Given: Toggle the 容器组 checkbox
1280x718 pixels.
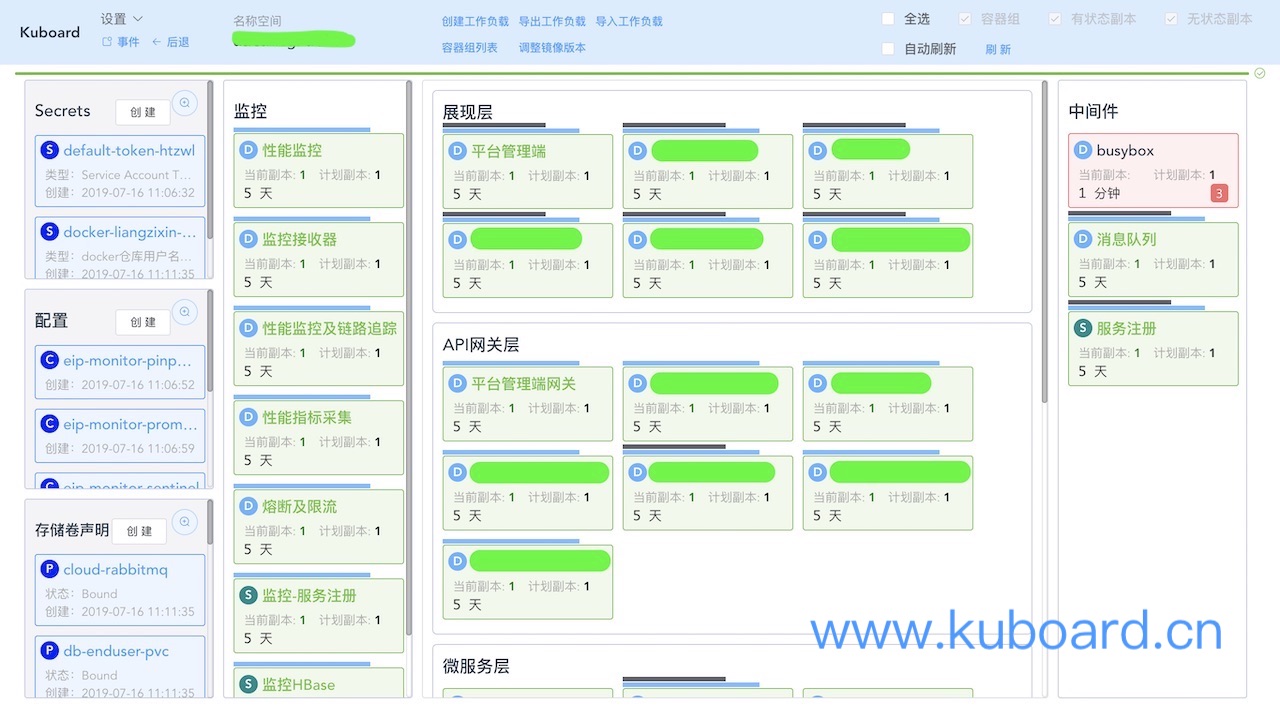Looking at the screenshot, I should tap(965, 19).
